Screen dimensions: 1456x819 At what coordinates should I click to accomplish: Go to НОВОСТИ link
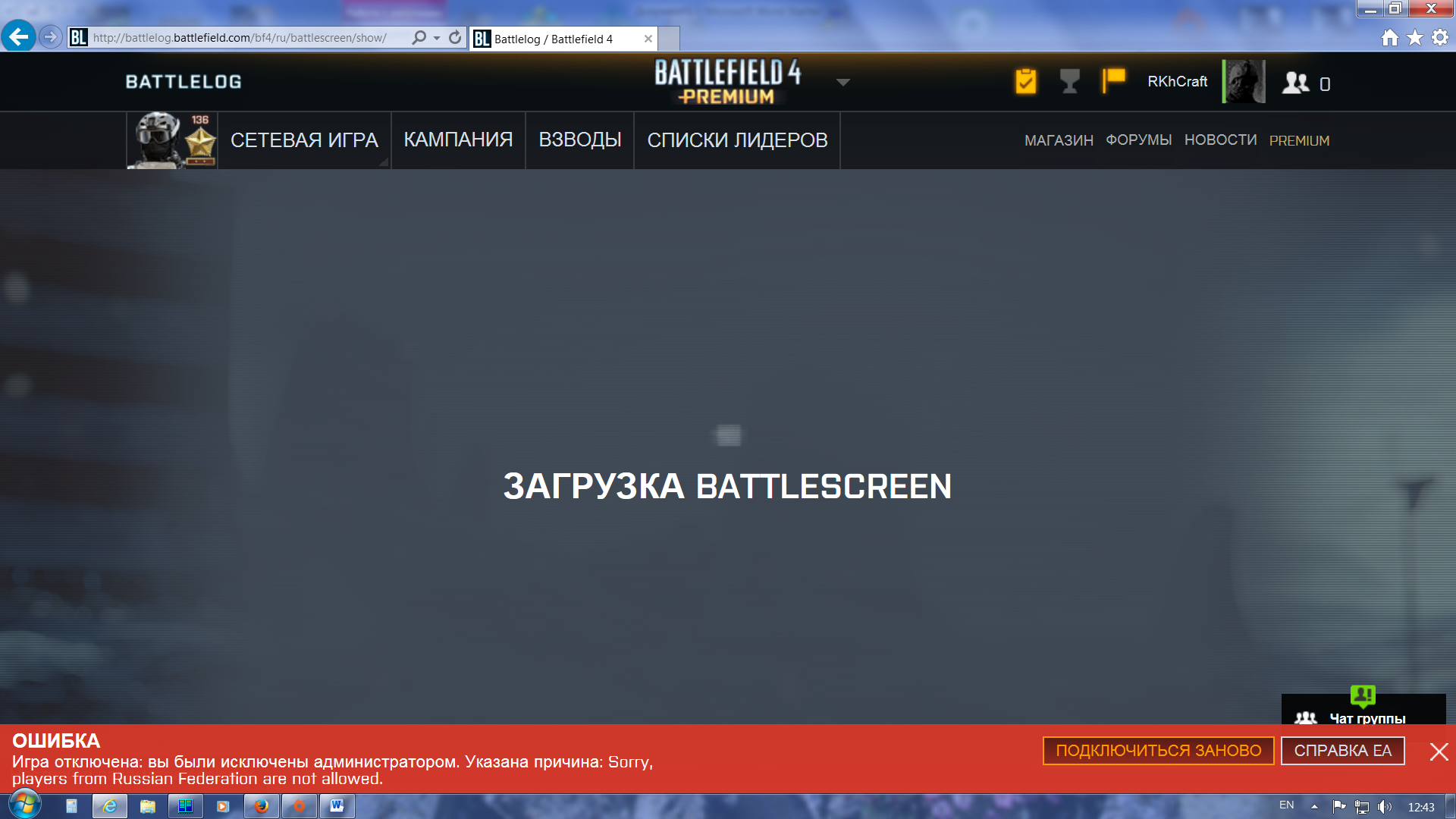tap(1220, 140)
